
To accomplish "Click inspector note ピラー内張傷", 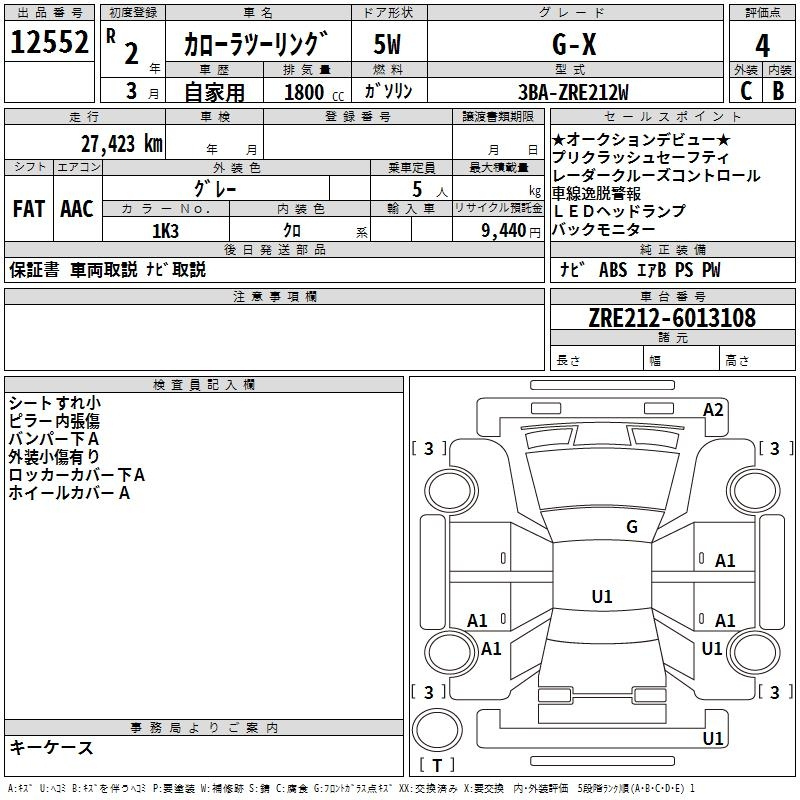I will click(x=54, y=420).
